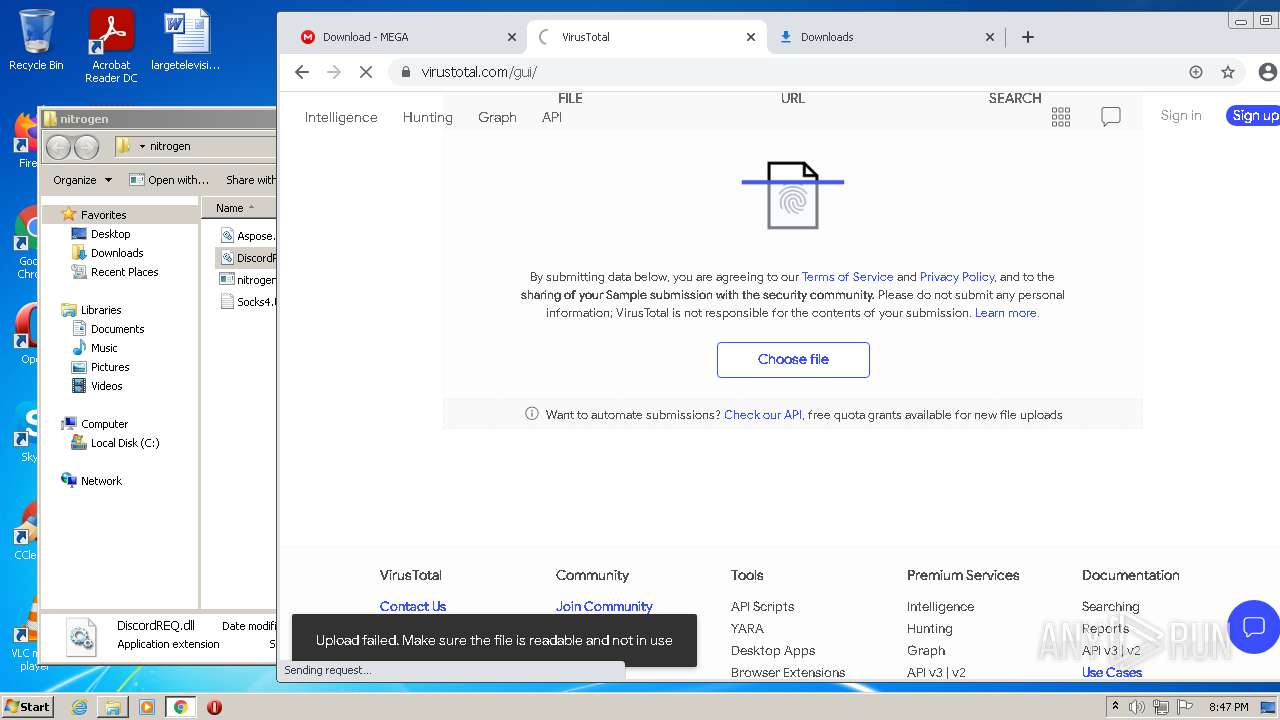Launch Acrobat Reader DC from desktop
The image size is (1280, 720).
pyautogui.click(x=111, y=46)
